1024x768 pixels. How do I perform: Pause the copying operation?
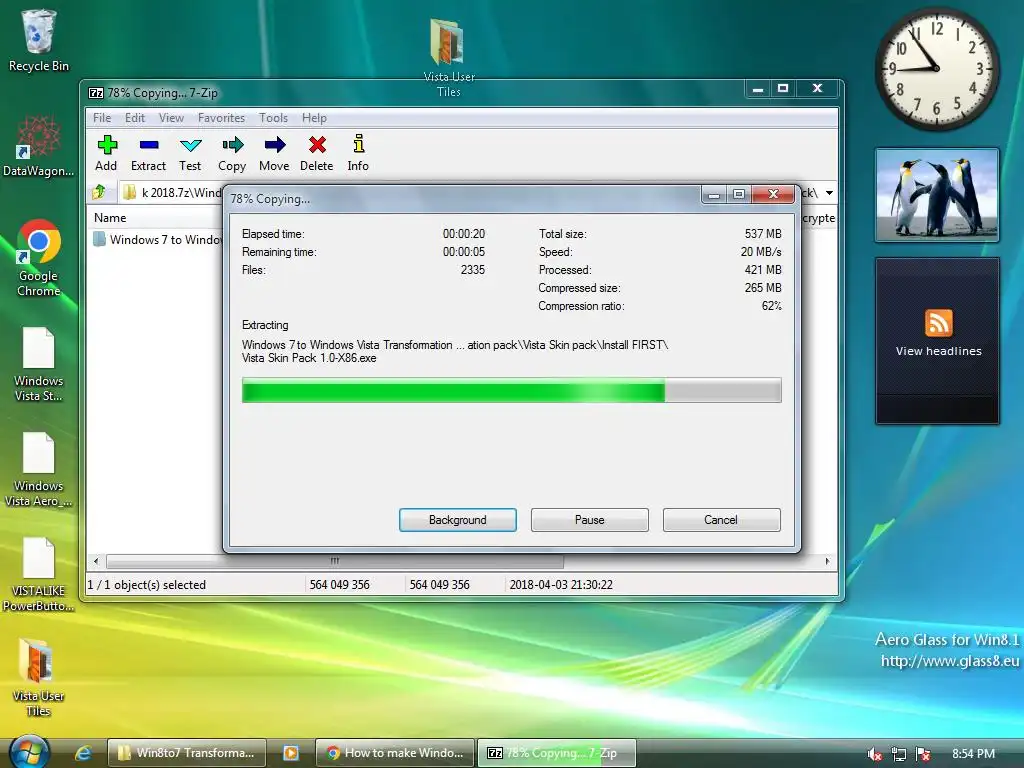590,520
